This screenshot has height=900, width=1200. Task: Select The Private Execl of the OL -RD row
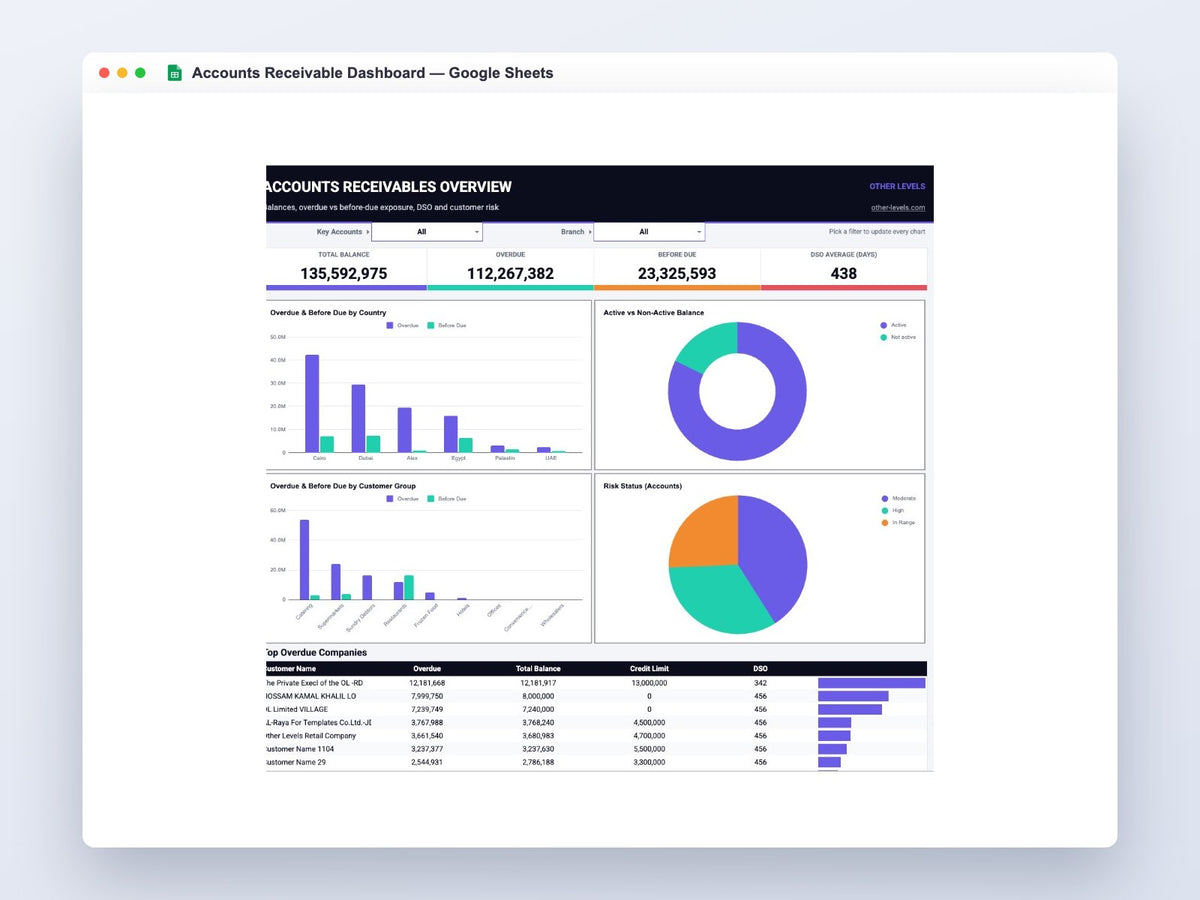(596, 682)
